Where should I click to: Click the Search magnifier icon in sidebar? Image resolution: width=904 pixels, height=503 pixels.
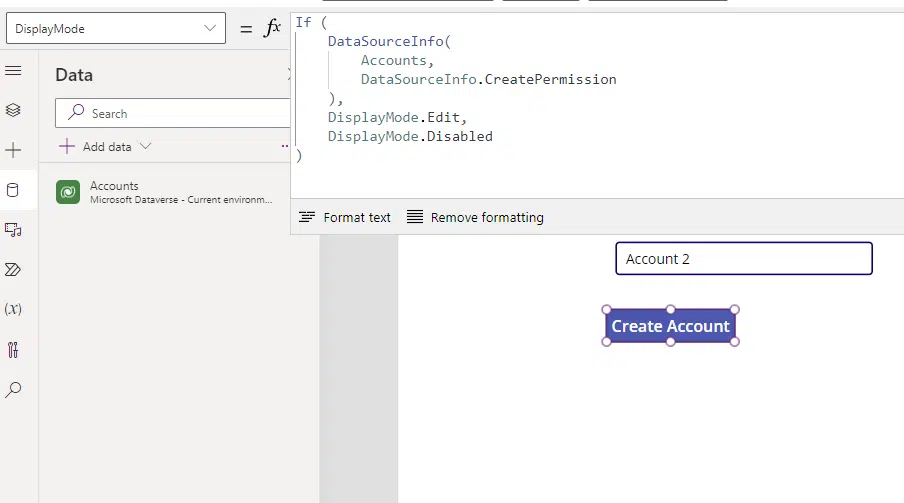tap(13, 389)
